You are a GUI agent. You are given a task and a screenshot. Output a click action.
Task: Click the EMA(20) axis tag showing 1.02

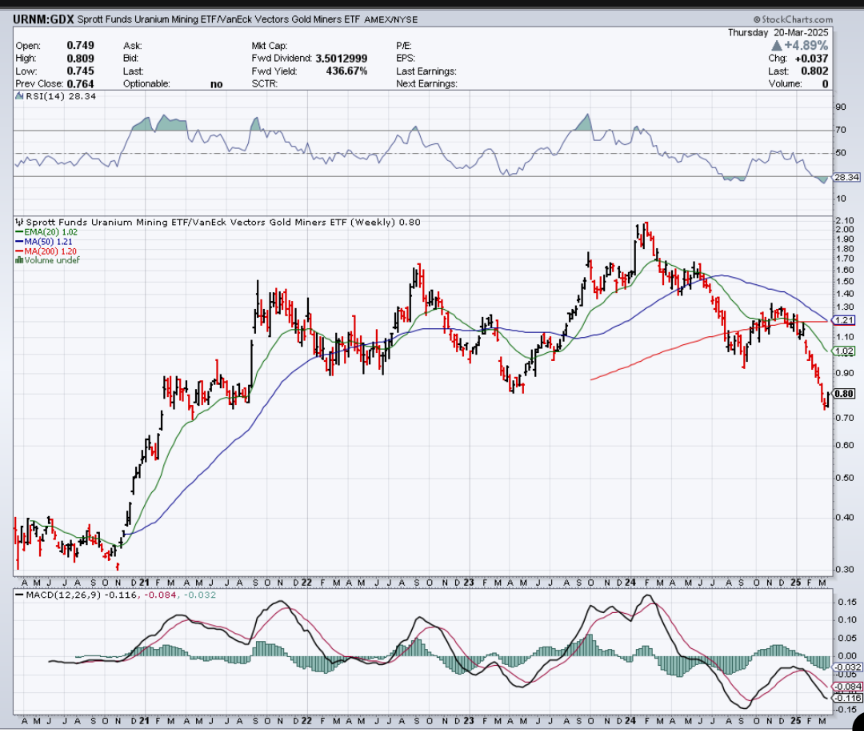pos(843,351)
